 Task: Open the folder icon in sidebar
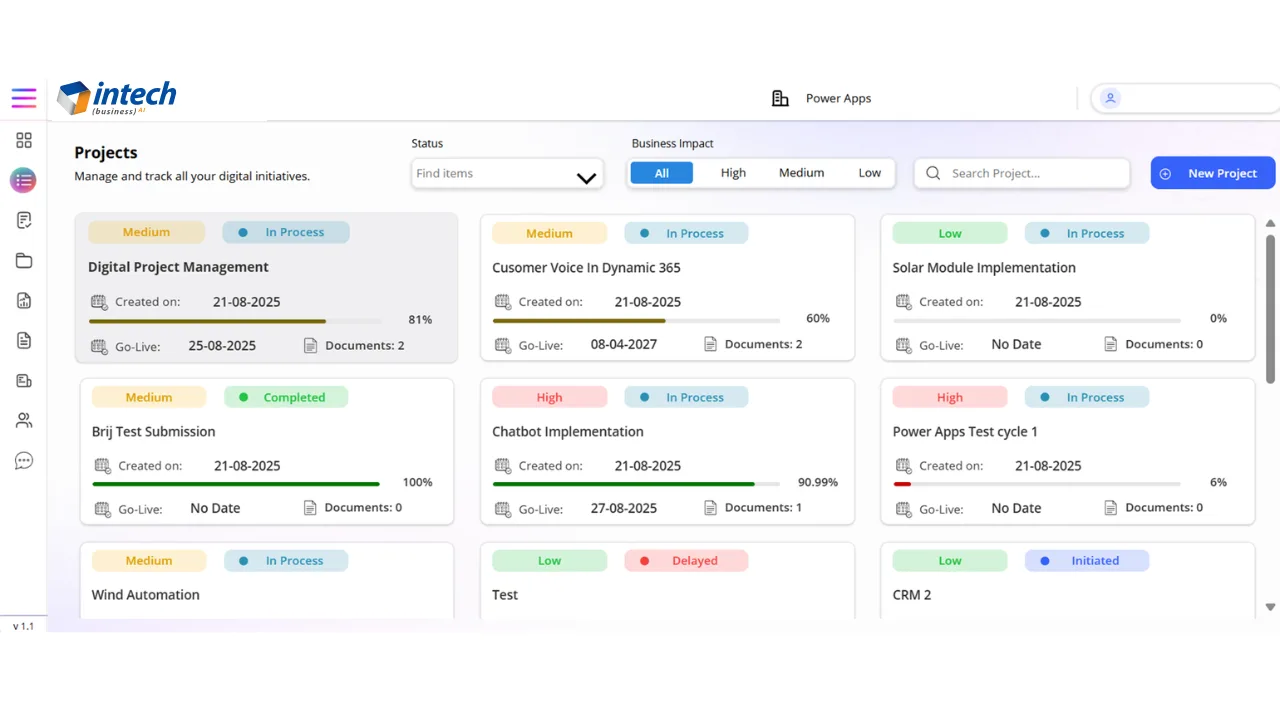(x=24, y=261)
